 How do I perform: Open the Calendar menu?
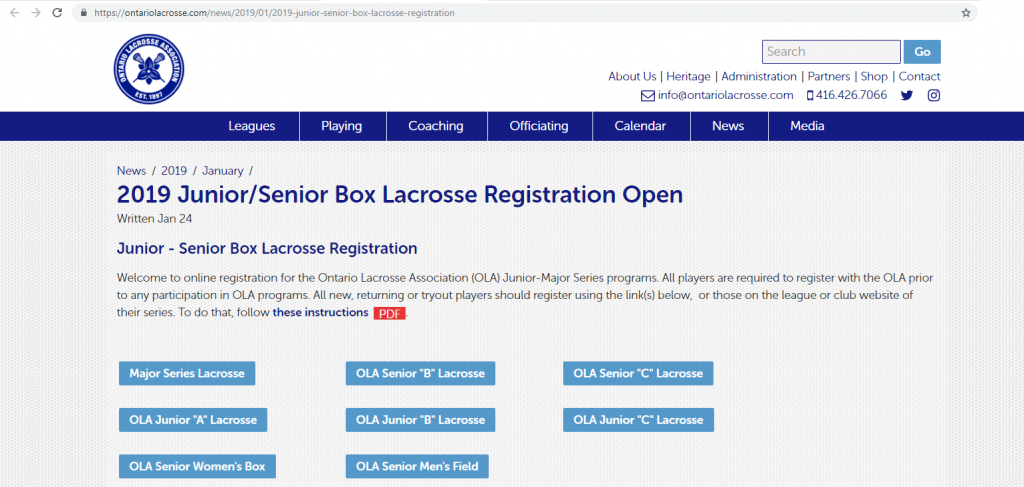pos(640,126)
